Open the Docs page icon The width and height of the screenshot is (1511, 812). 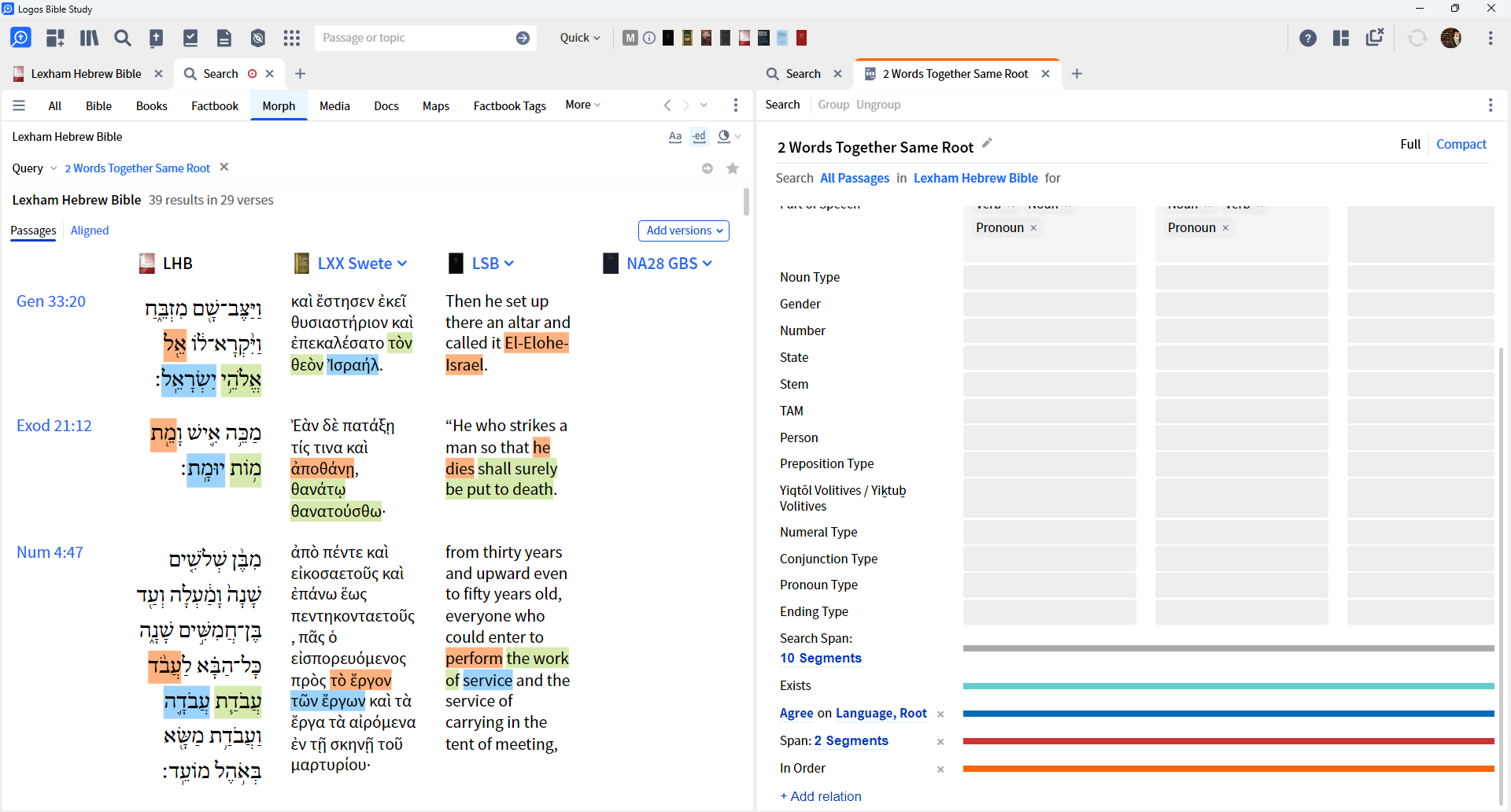224,38
